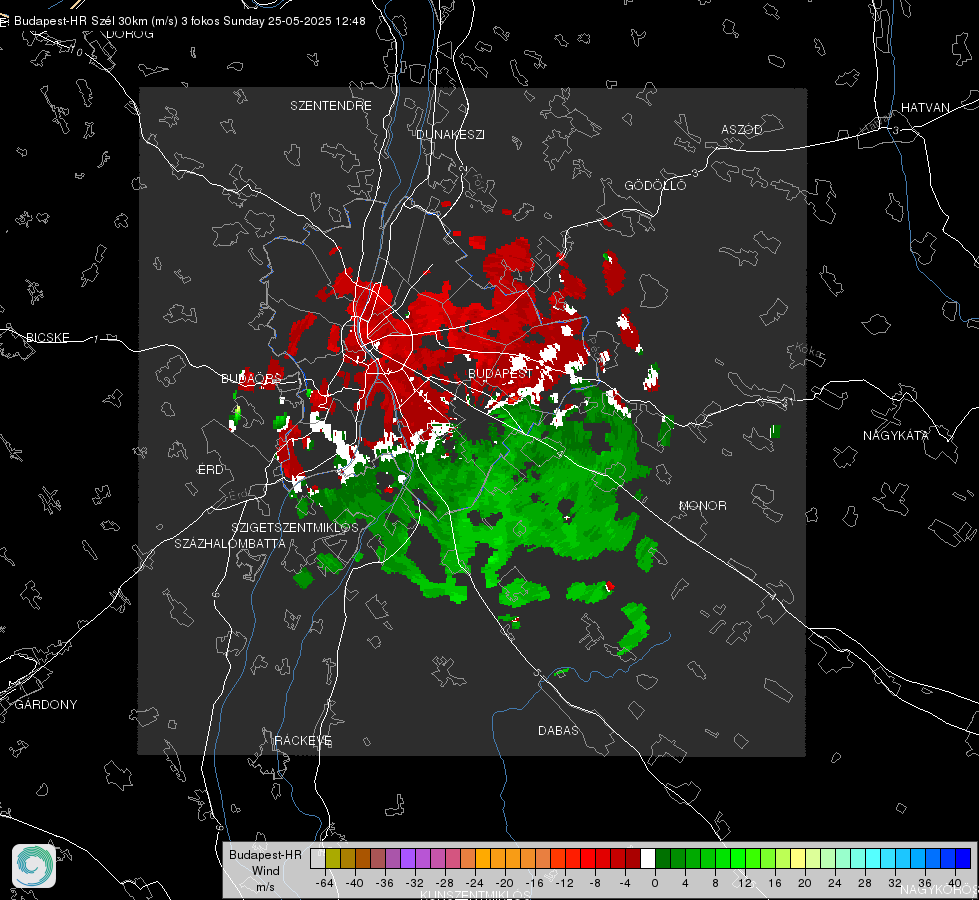
Task: Click the BUDAPEST city label on the map
Action: click(x=500, y=373)
